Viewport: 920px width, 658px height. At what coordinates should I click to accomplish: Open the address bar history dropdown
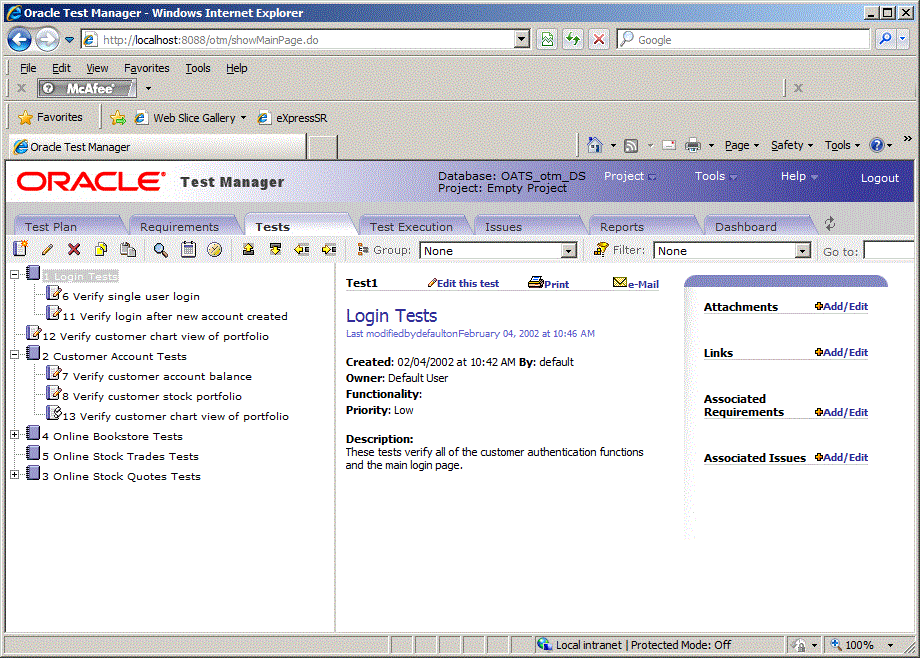coord(522,39)
